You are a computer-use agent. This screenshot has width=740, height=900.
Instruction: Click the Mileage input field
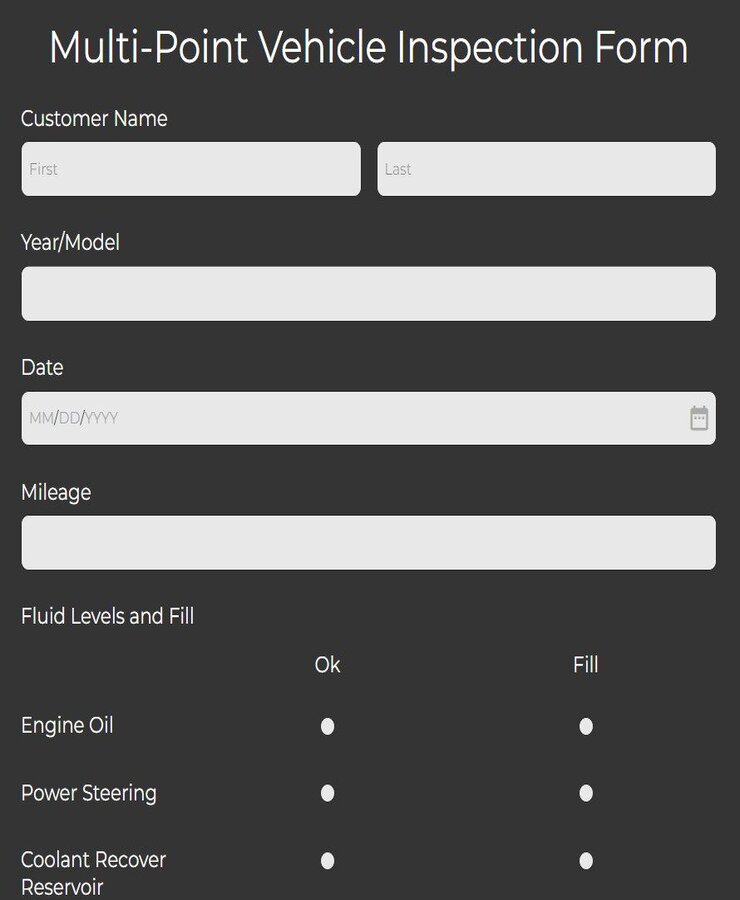(368, 542)
